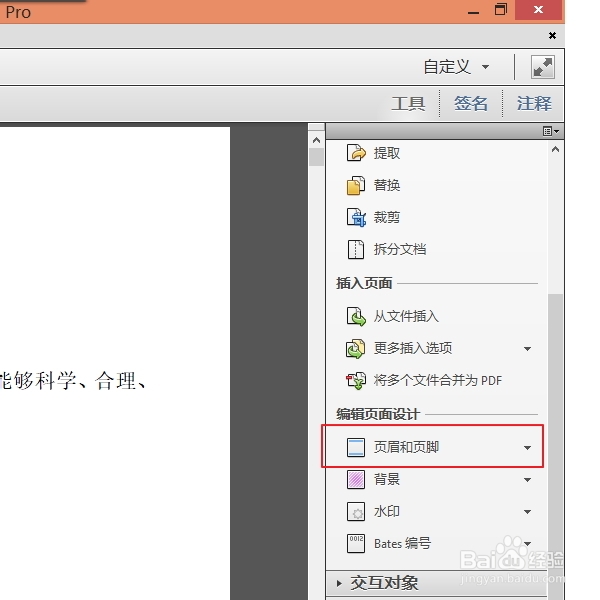600x600 pixels.
Task: Expand the 水印 dropdown arrow
Action: tap(527, 512)
